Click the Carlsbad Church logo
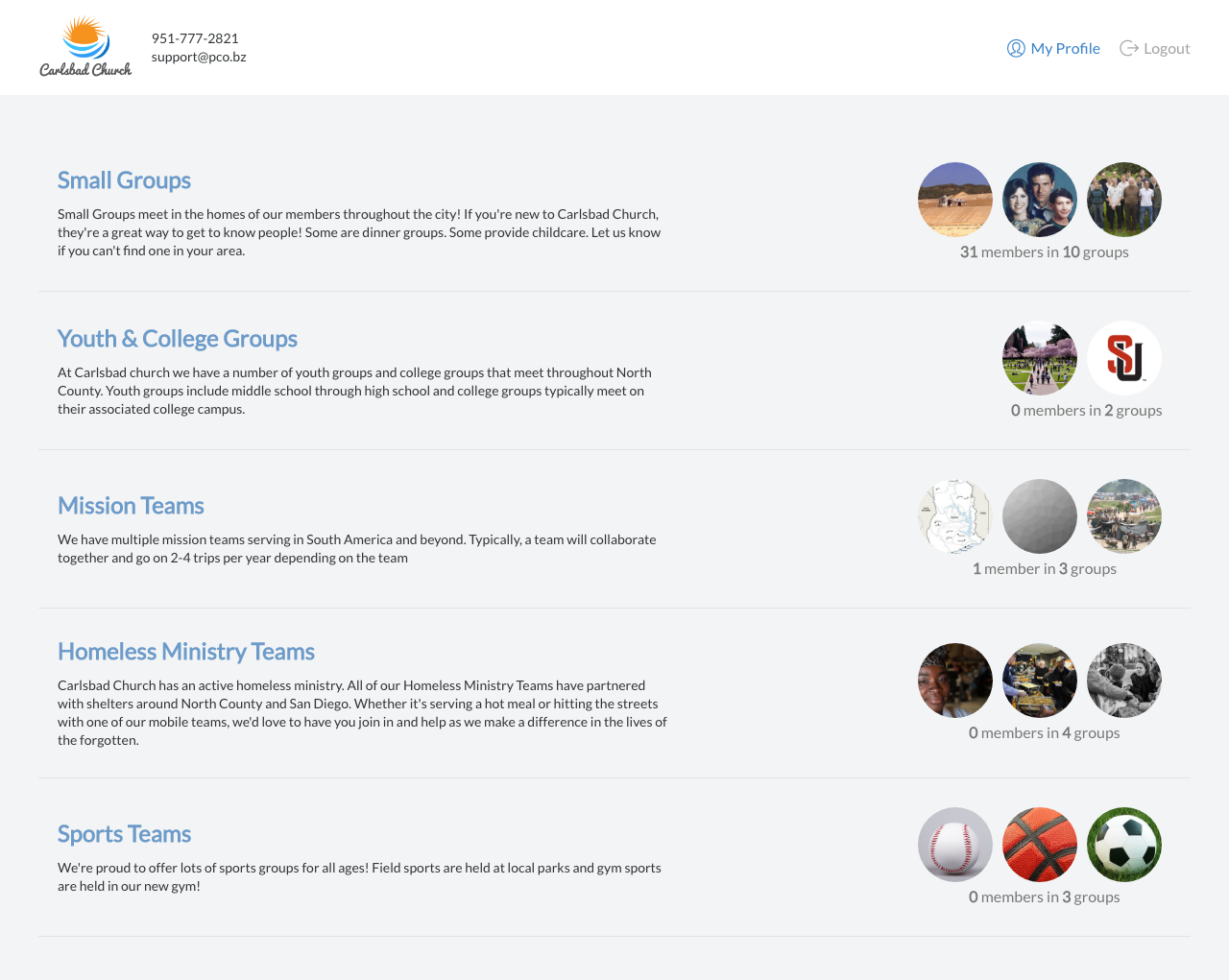This screenshot has width=1229, height=980. (x=85, y=47)
